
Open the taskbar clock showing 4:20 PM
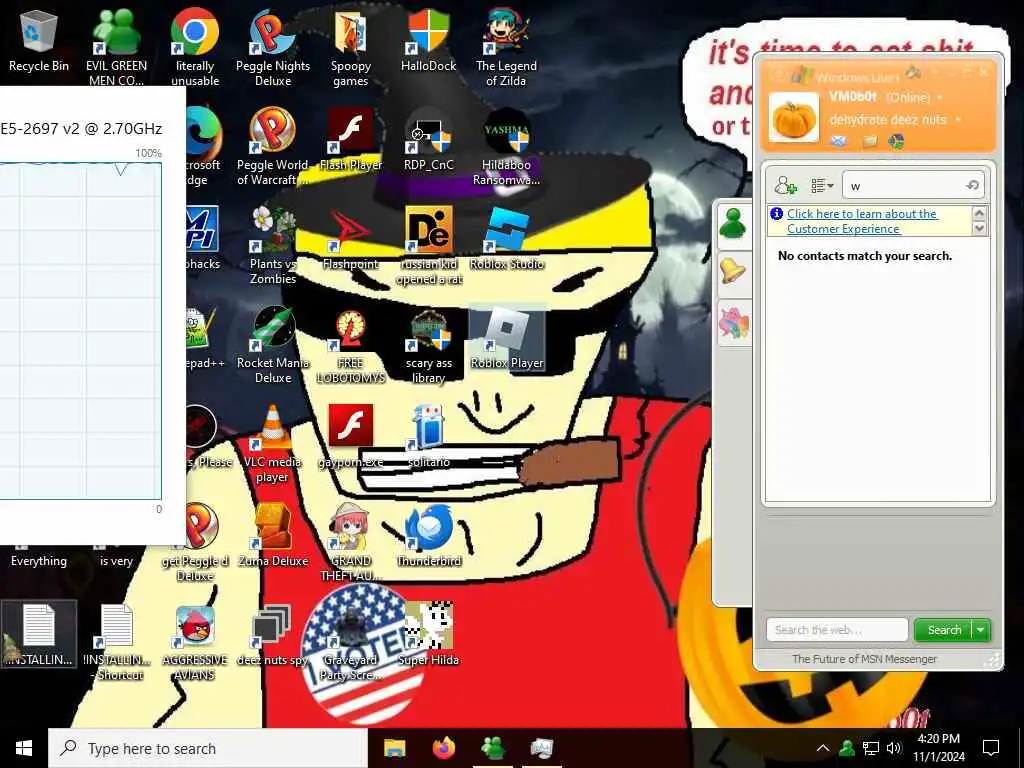click(x=938, y=748)
